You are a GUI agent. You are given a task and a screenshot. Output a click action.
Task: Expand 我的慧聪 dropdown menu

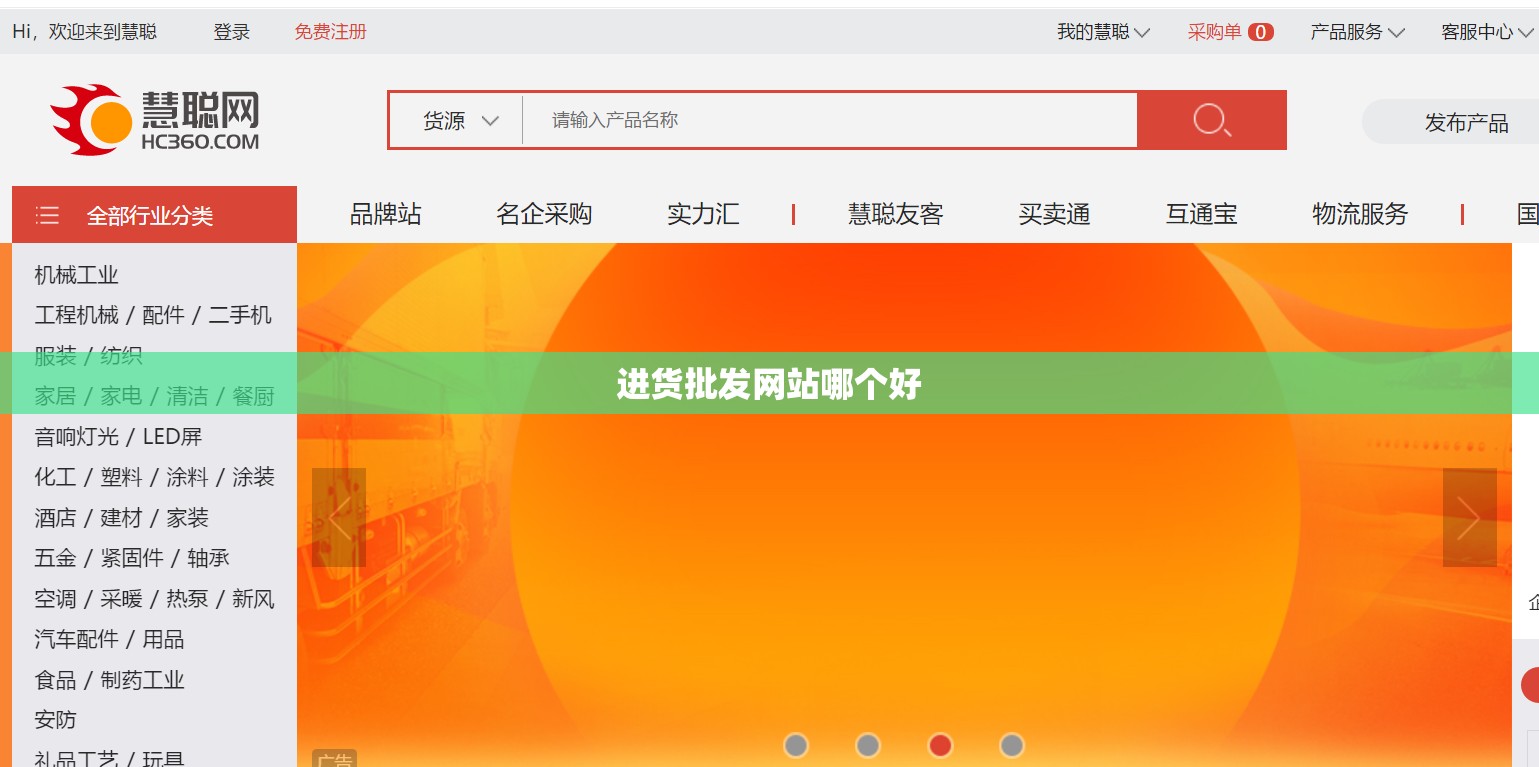click(x=1103, y=32)
